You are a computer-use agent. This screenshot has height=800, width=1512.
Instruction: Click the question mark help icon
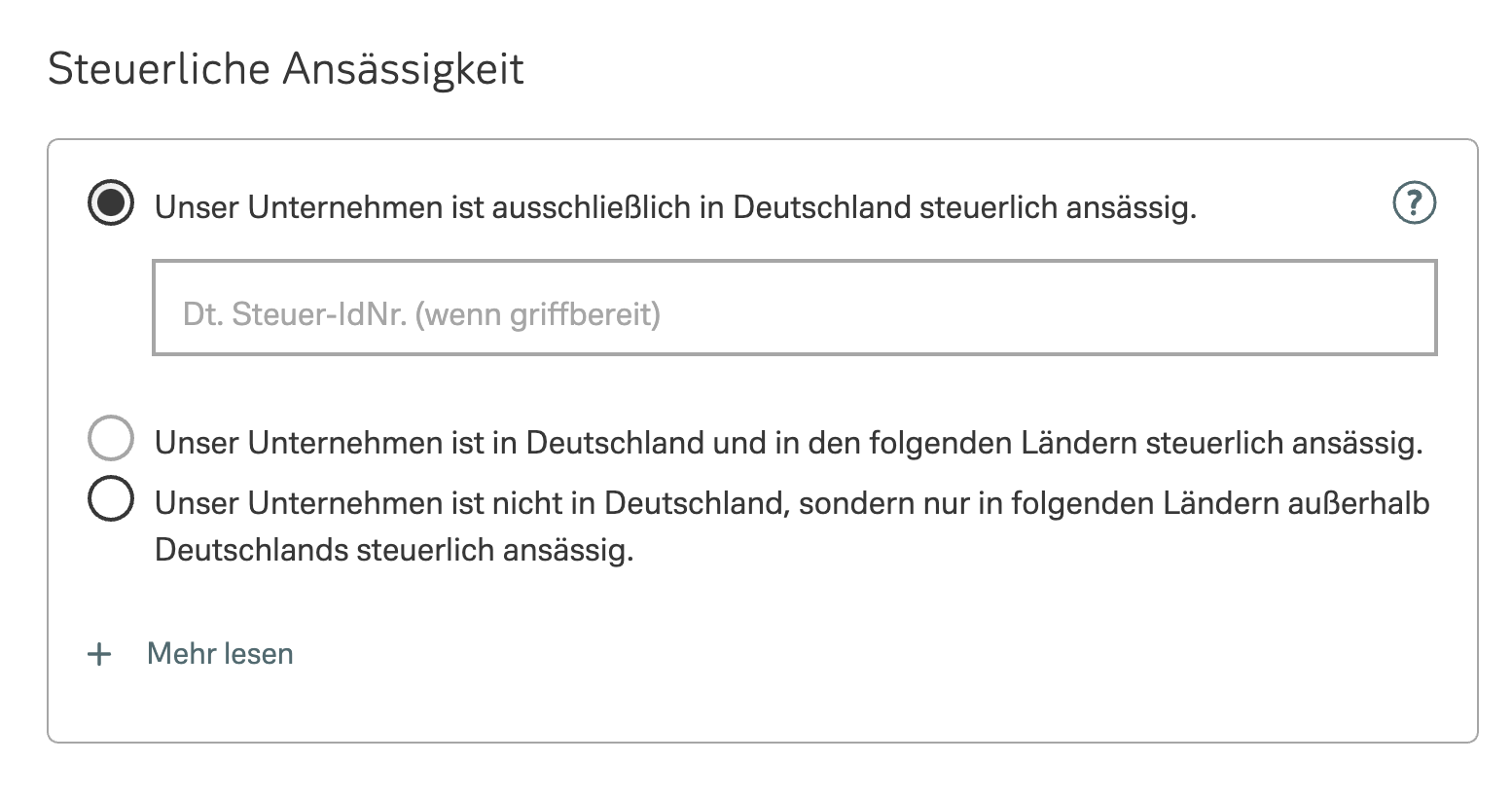[1414, 203]
